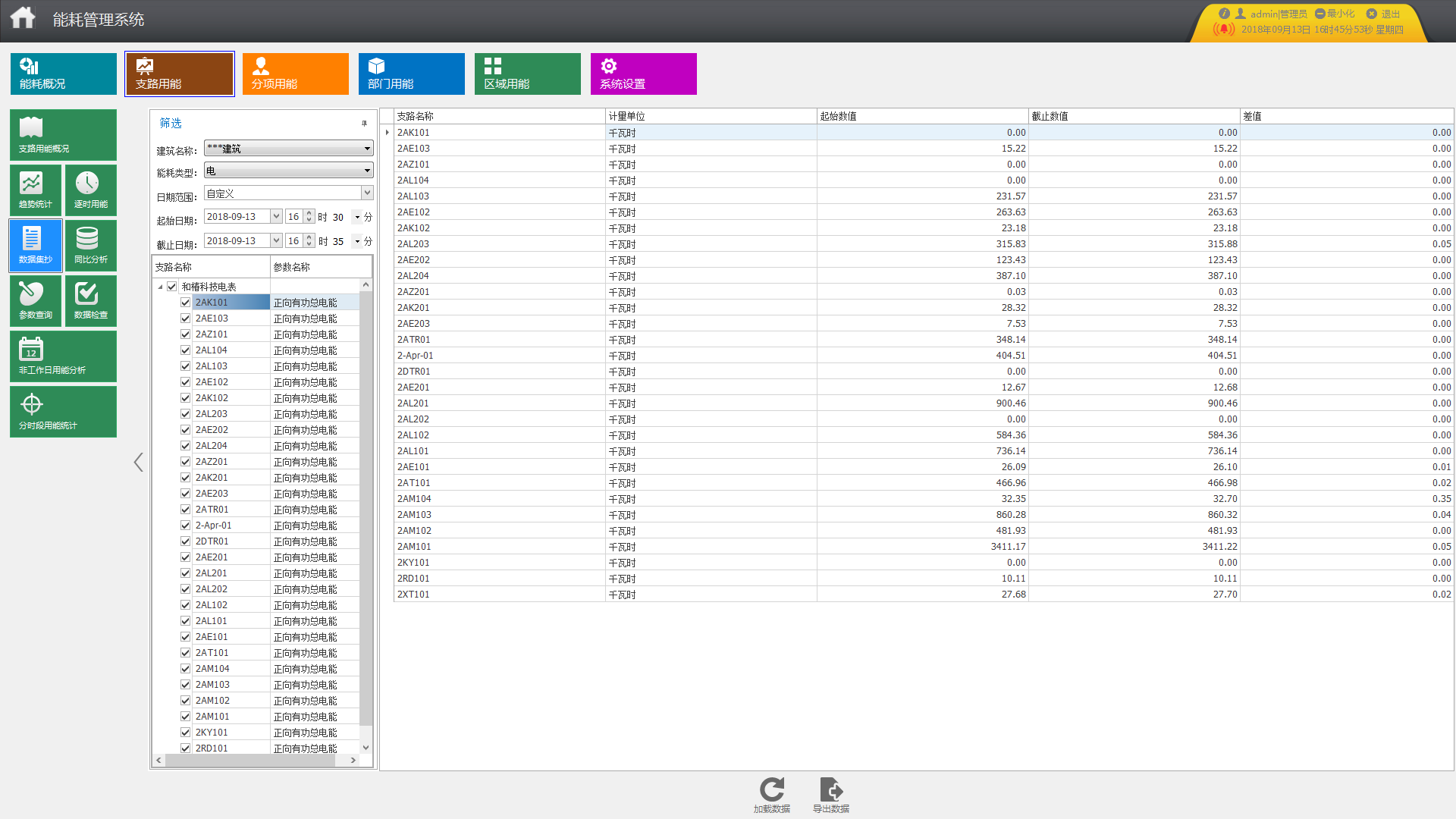Open the 趋势统计 trend statistics tile
This screenshot has width=1456, height=819.
pos(36,190)
